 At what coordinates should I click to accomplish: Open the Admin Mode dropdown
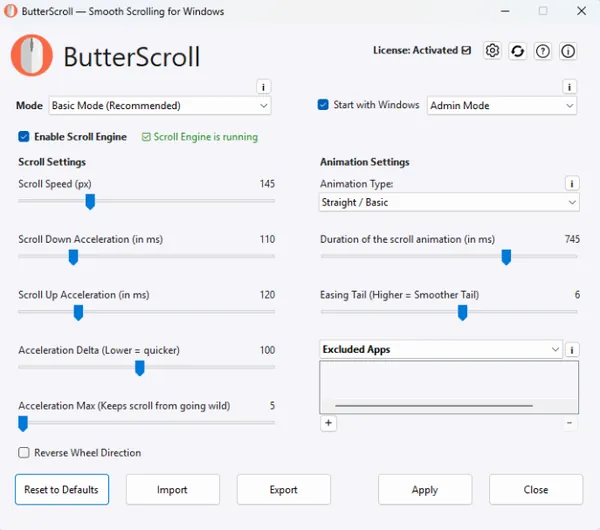click(502, 106)
